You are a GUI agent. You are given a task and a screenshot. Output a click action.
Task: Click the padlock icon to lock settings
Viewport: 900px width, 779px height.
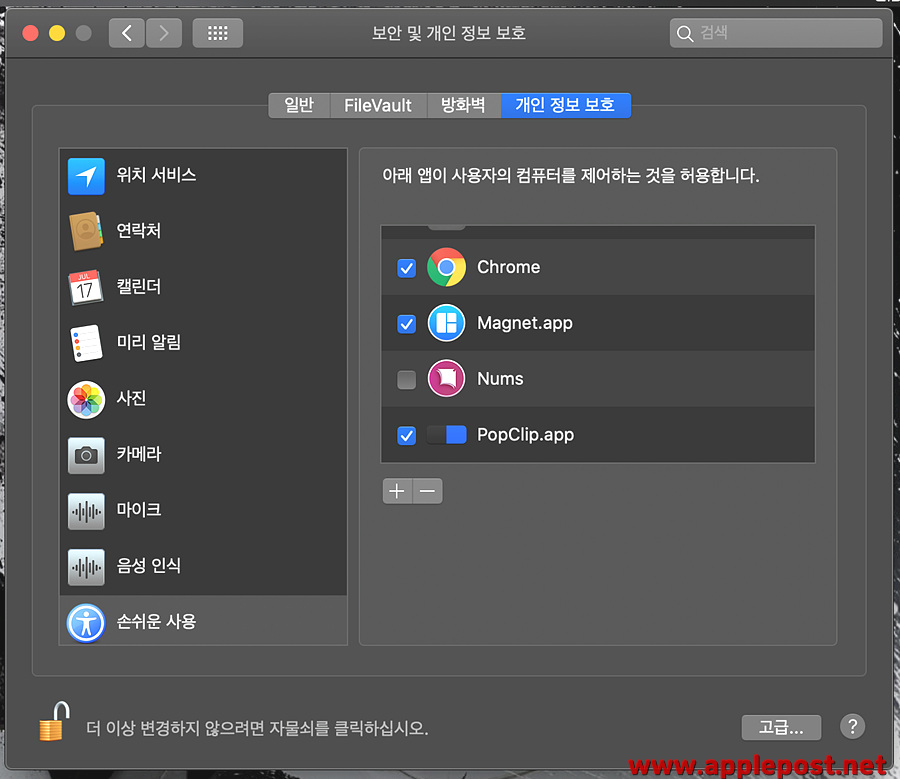(53, 722)
